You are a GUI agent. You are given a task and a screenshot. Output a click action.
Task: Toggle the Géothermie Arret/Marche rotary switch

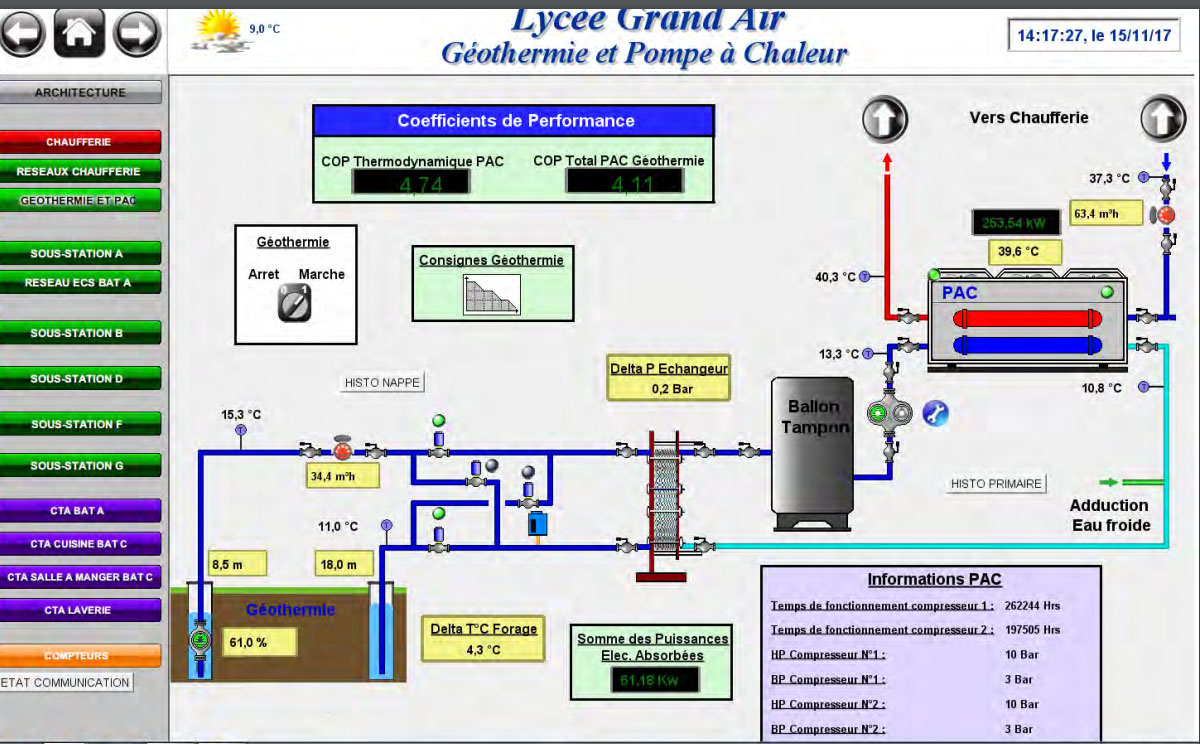[x=294, y=302]
